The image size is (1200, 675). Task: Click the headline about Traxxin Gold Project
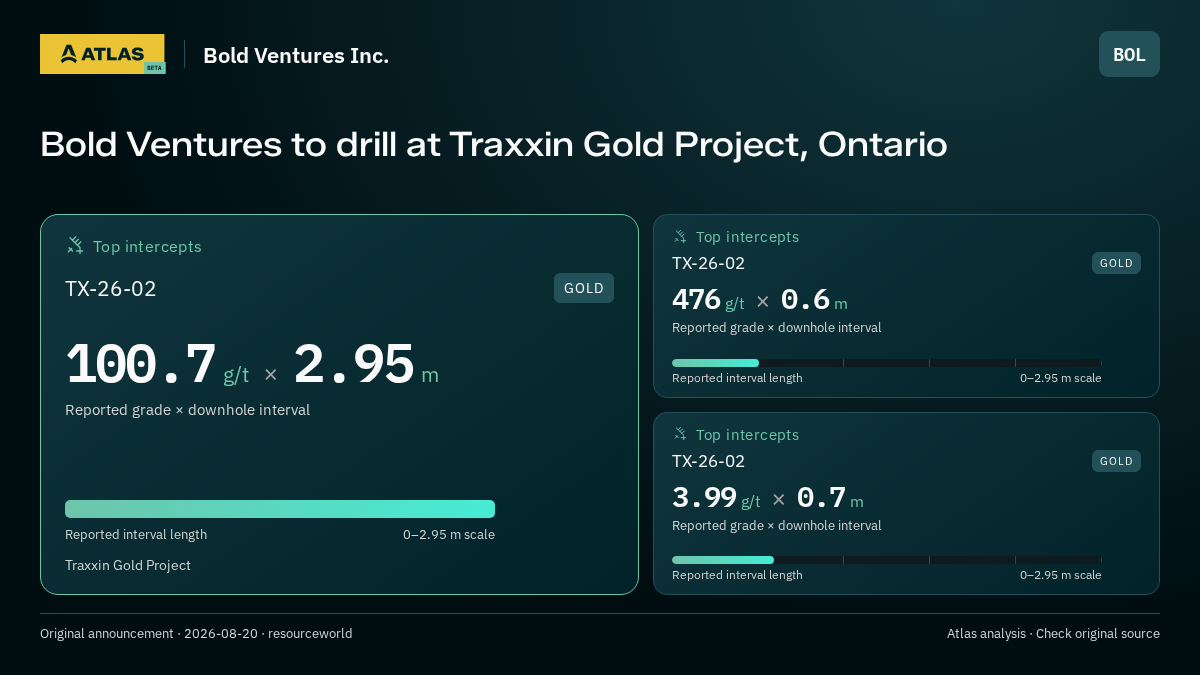tap(494, 145)
